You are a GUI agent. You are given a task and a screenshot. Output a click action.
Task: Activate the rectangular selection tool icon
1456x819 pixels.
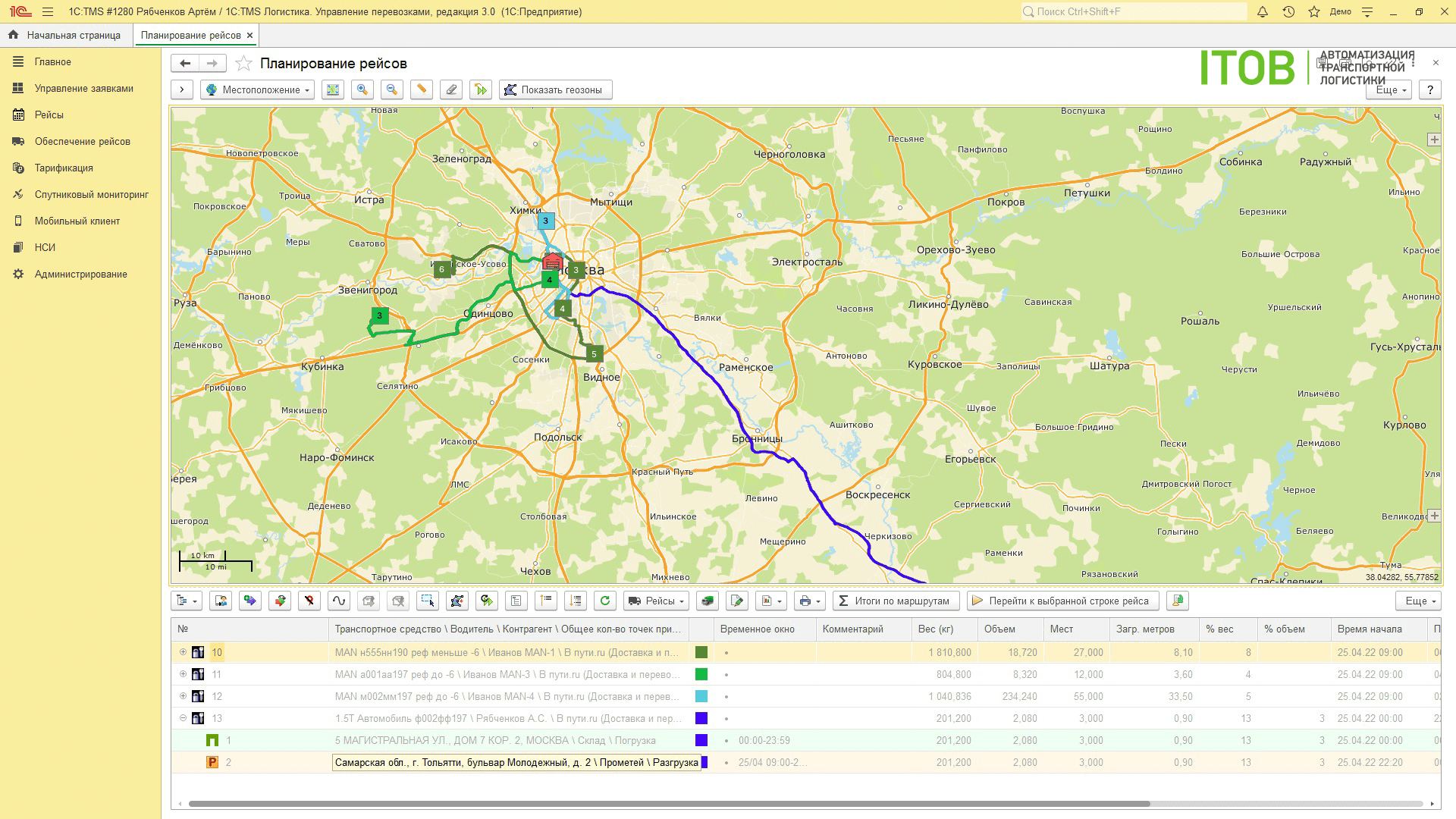pyautogui.click(x=428, y=601)
